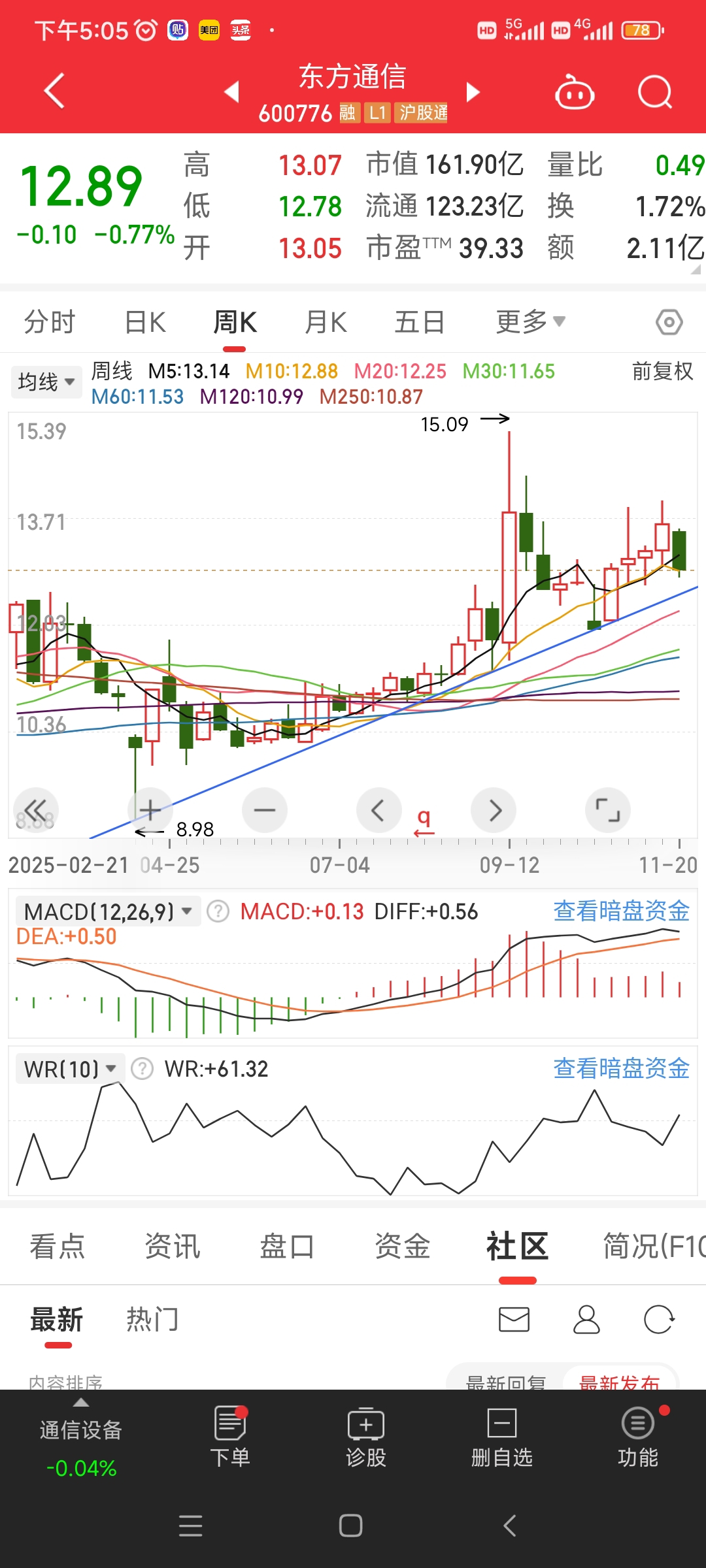Expand WR(10) indicator selector
This screenshot has width=706, height=1568.
[69, 1069]
